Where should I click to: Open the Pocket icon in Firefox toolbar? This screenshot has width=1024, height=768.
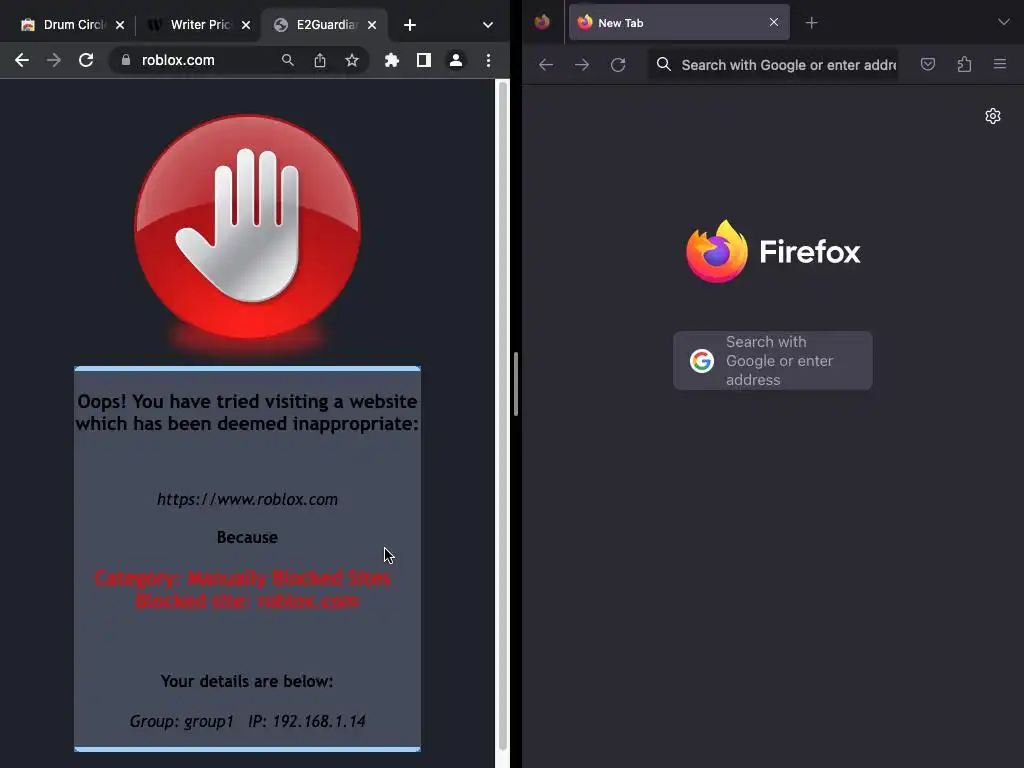click(x=928, y=64)
